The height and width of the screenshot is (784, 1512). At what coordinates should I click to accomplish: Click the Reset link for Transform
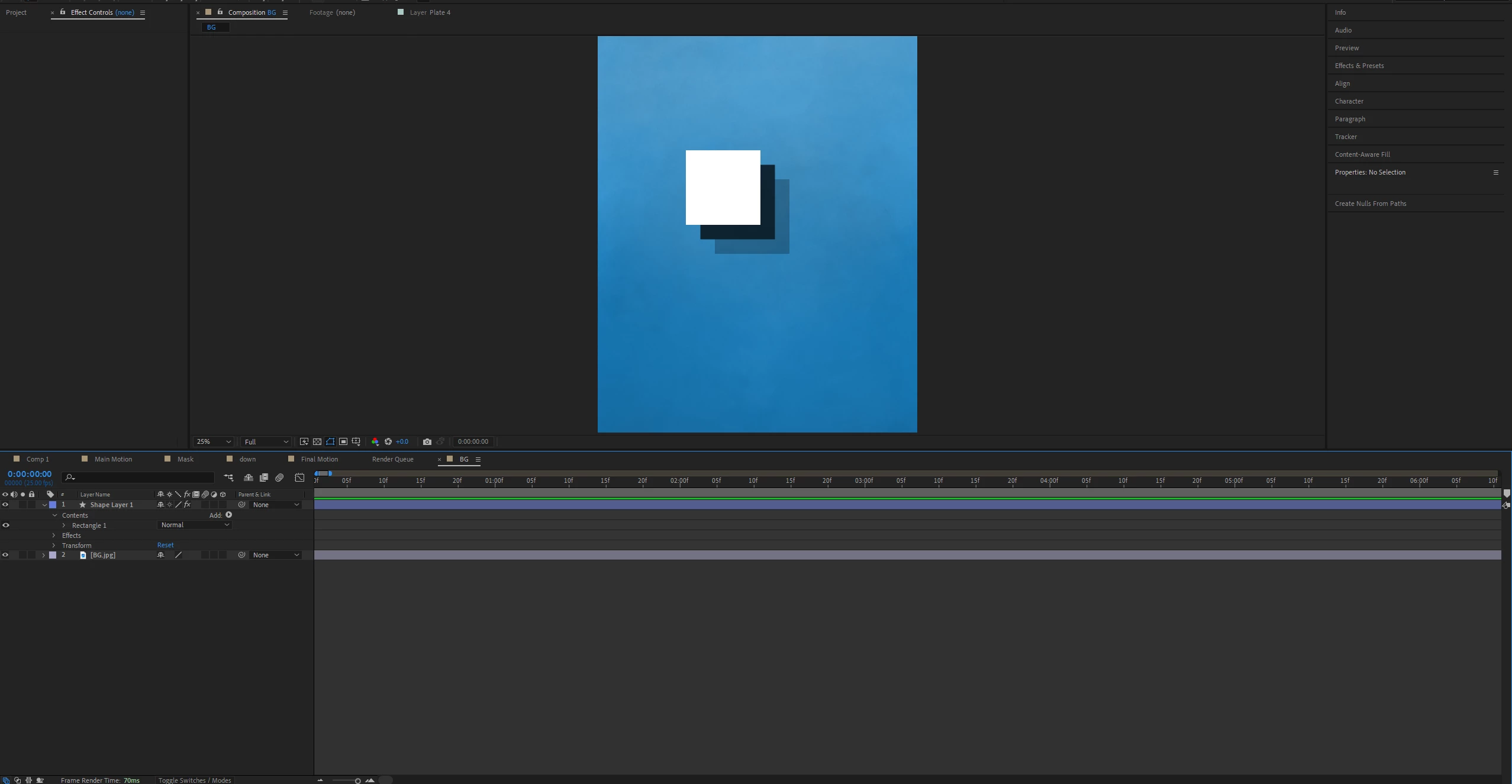point(165,545)
